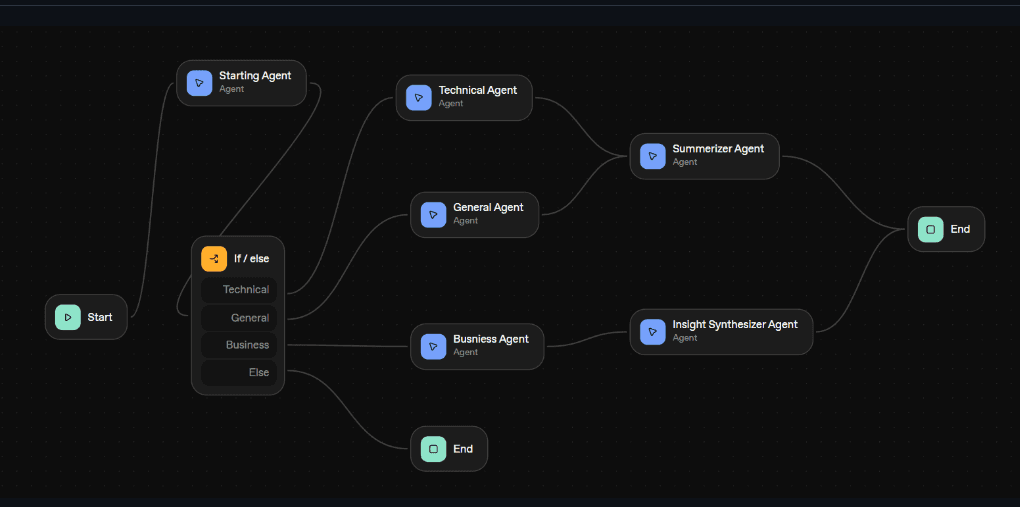Click the green stop icon of bottom End node
Viewport: 1020px width, 507px height.
click(x=433, y=448)
